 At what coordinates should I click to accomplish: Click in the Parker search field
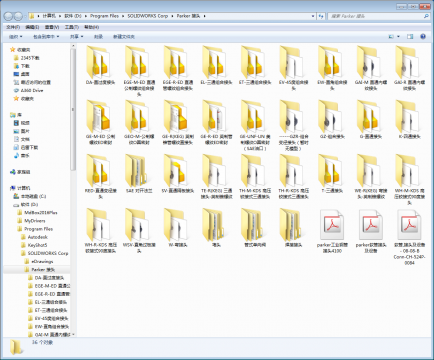click(376, 16)
